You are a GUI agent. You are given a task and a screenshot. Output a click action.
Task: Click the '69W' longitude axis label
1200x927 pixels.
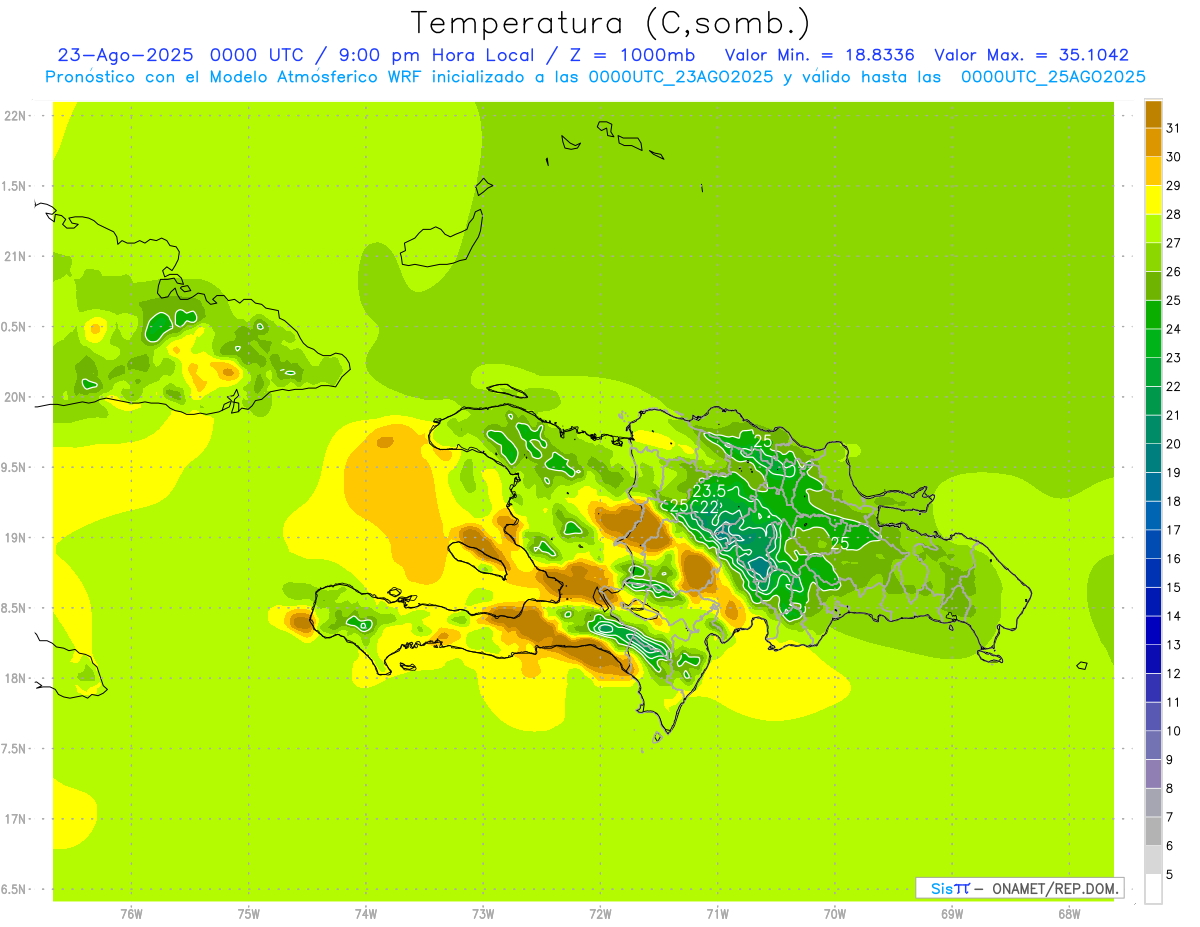pyautogui.click(x=952, y=913)
